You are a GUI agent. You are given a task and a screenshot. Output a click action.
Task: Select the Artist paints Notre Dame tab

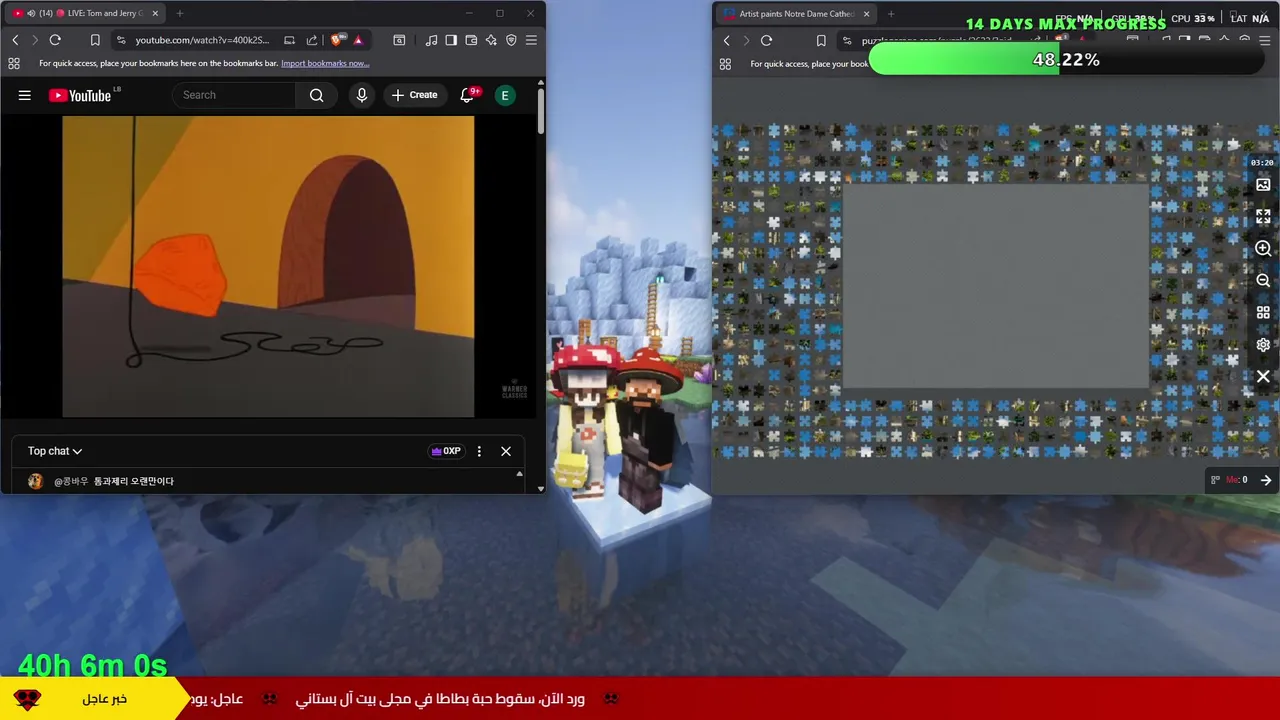point(795,14)
